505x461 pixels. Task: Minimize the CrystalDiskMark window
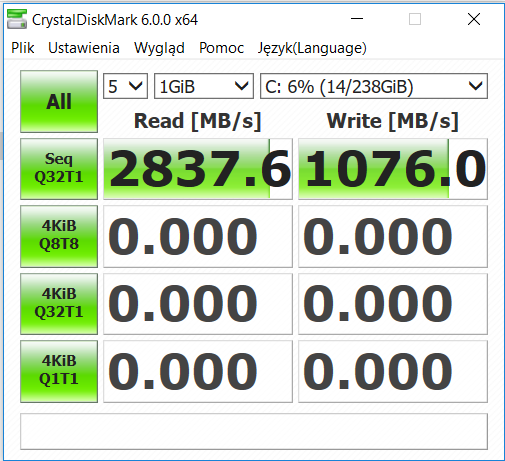click(x=357, y=19)
